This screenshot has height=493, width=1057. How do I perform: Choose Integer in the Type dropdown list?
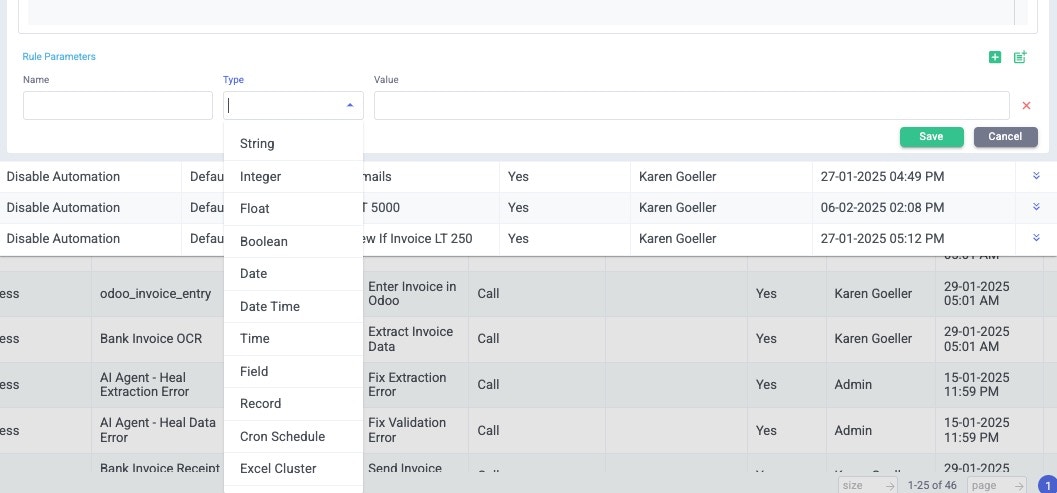click(260, 177)
